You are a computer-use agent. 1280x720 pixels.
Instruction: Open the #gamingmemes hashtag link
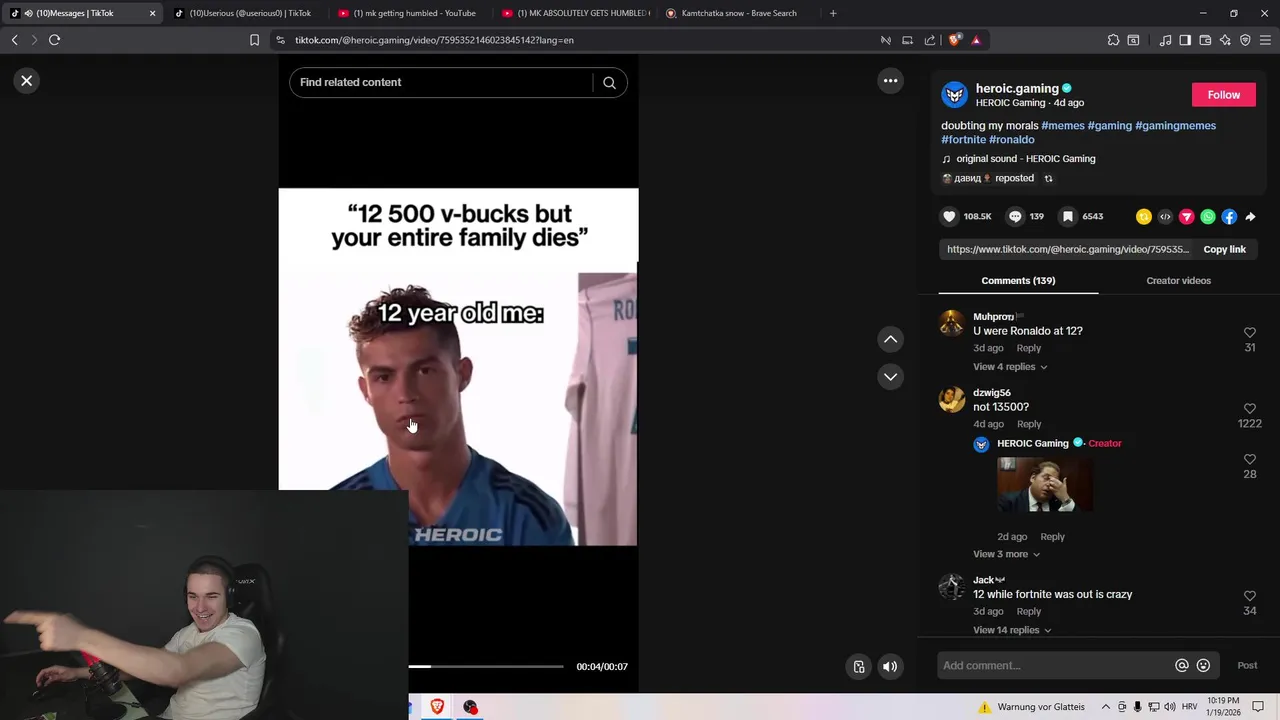[1175, 126]
